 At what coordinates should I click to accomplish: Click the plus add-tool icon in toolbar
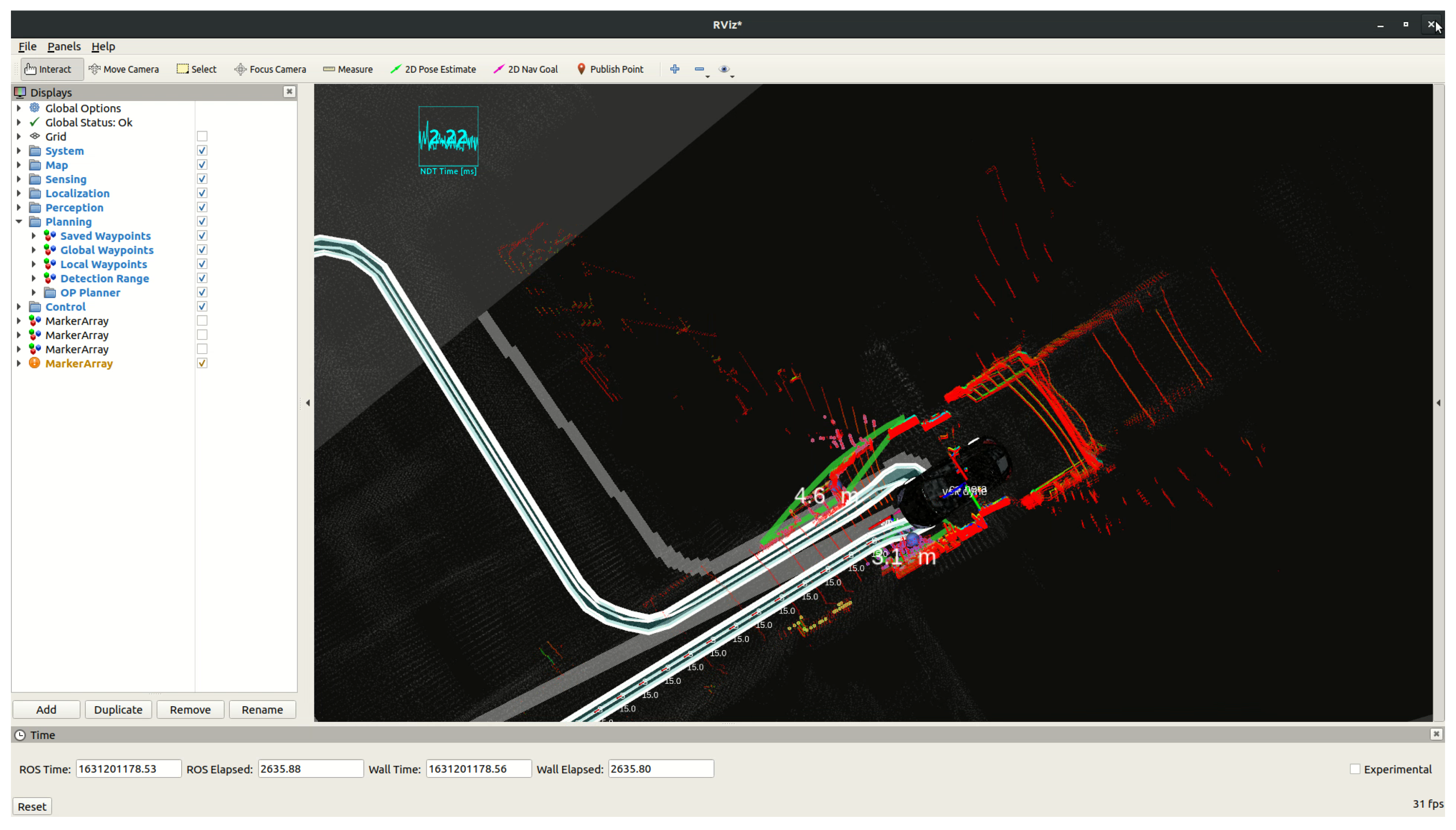674,69
